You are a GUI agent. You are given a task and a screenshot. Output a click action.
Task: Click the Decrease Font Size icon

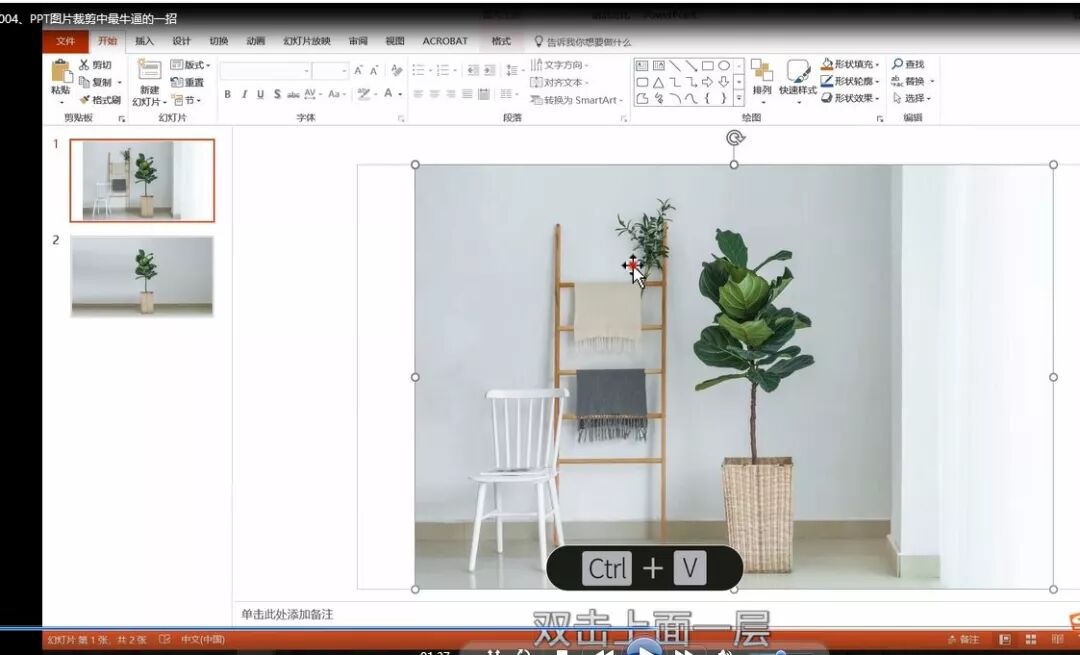[x=374, y=70]
